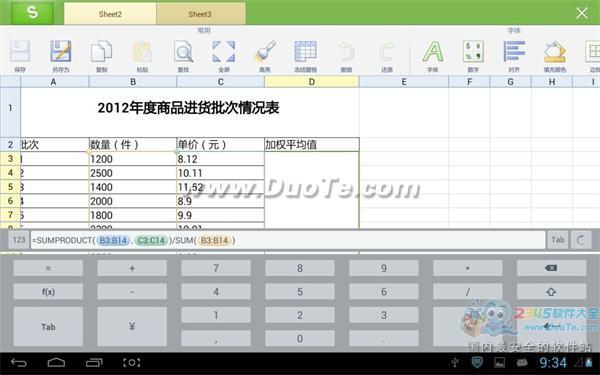Switch to the Sheet3 tab
Viewport: 600px width, 375px height.
coord(200,14)
